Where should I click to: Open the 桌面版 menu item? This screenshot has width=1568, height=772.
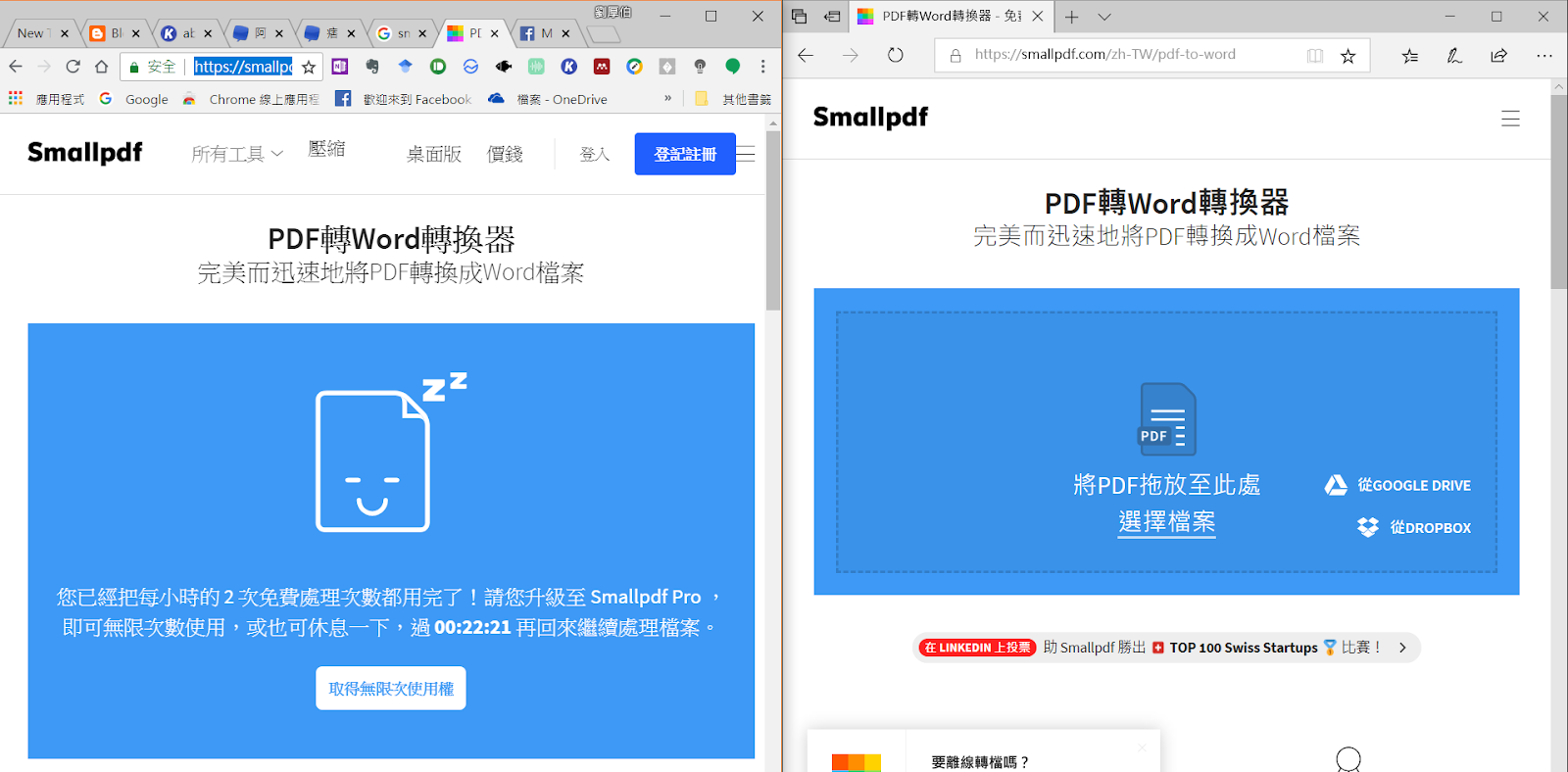[434, 154]
